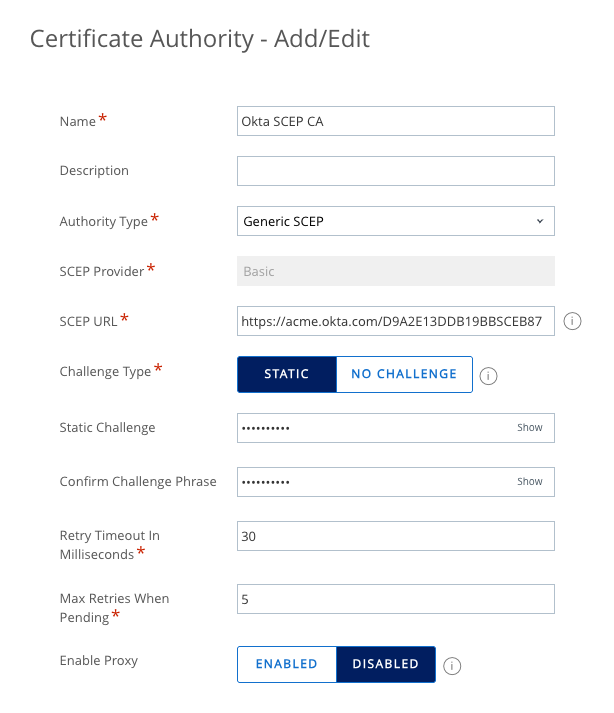The image size is (614, 713).
Task: Click the Max Retries When Pending field
Action: (x=395, y=599)
